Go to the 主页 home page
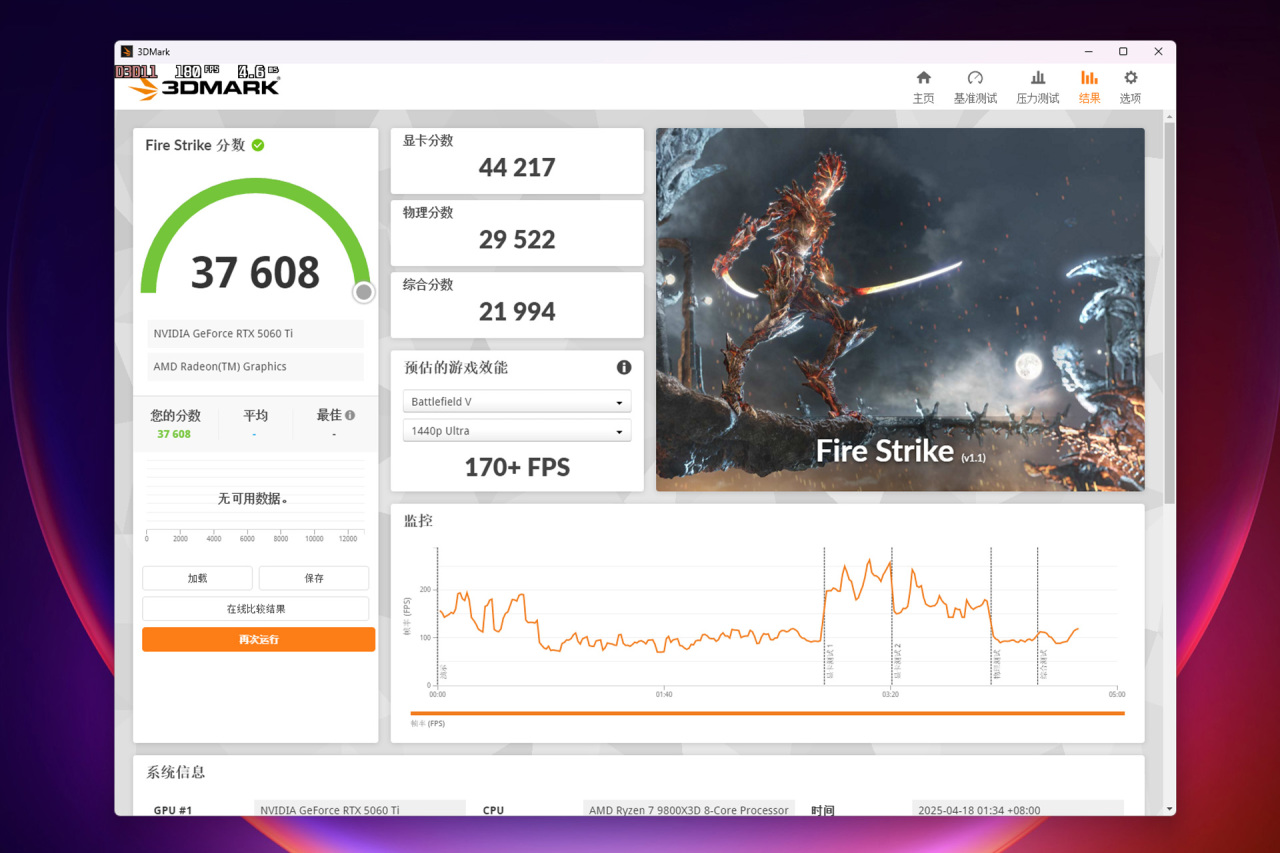The height and width of the screenshot is (853, 1280). point(923,87)
